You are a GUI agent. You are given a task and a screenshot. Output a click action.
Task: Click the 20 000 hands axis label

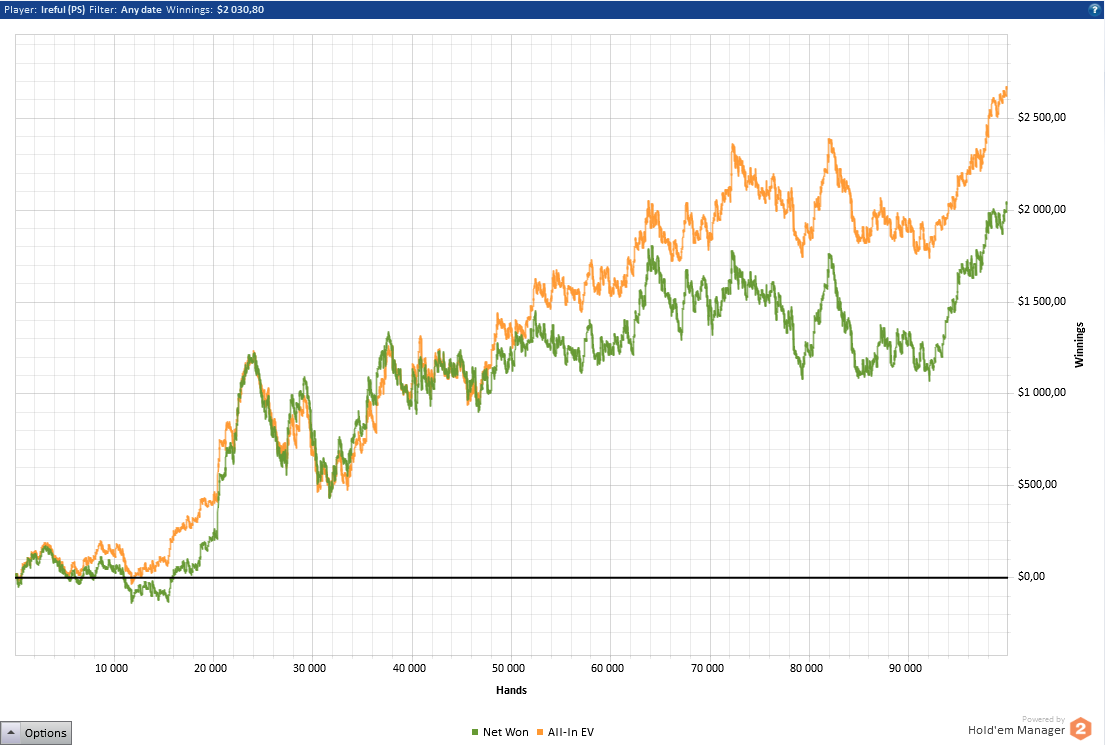click(211, 668)
